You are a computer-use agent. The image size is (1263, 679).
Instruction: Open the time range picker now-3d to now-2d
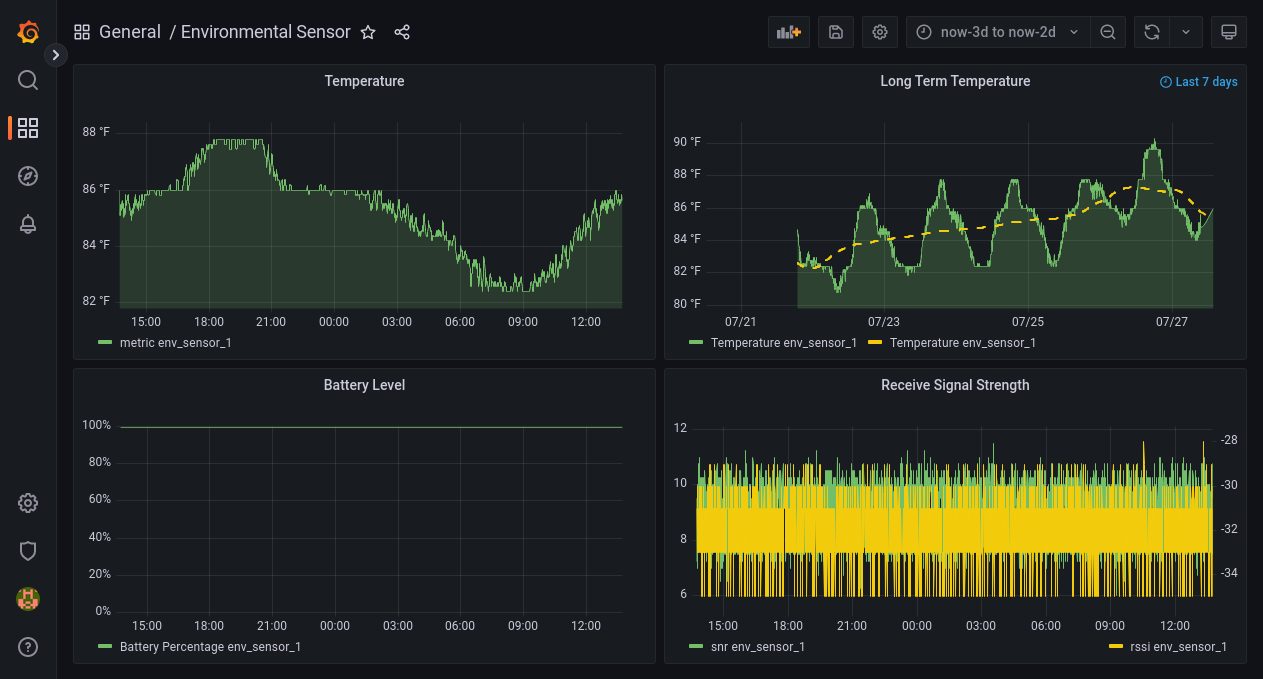click(998, 32)
